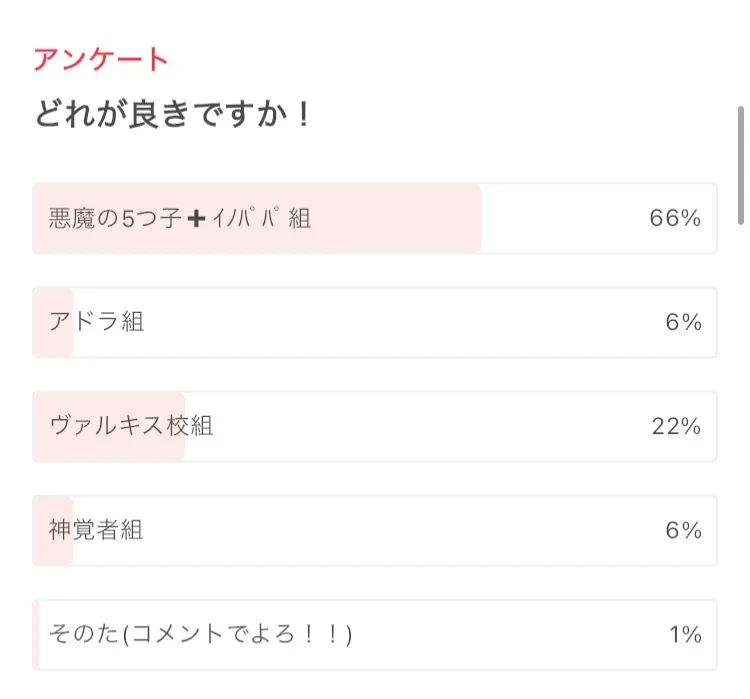
Task: Click the 1% result percentage
Action: (685, 635)
